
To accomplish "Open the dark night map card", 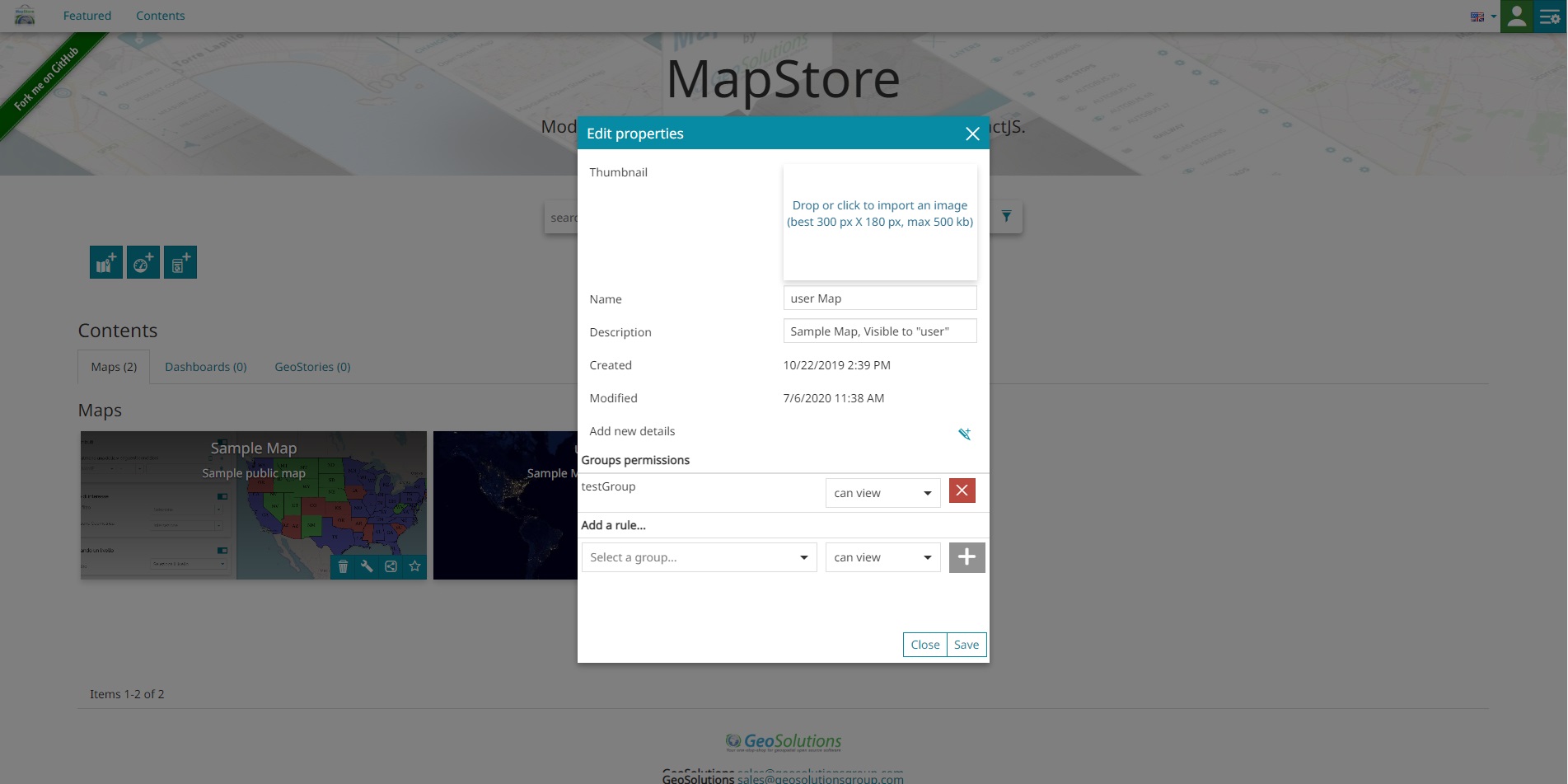I will [x=505, y=505].
